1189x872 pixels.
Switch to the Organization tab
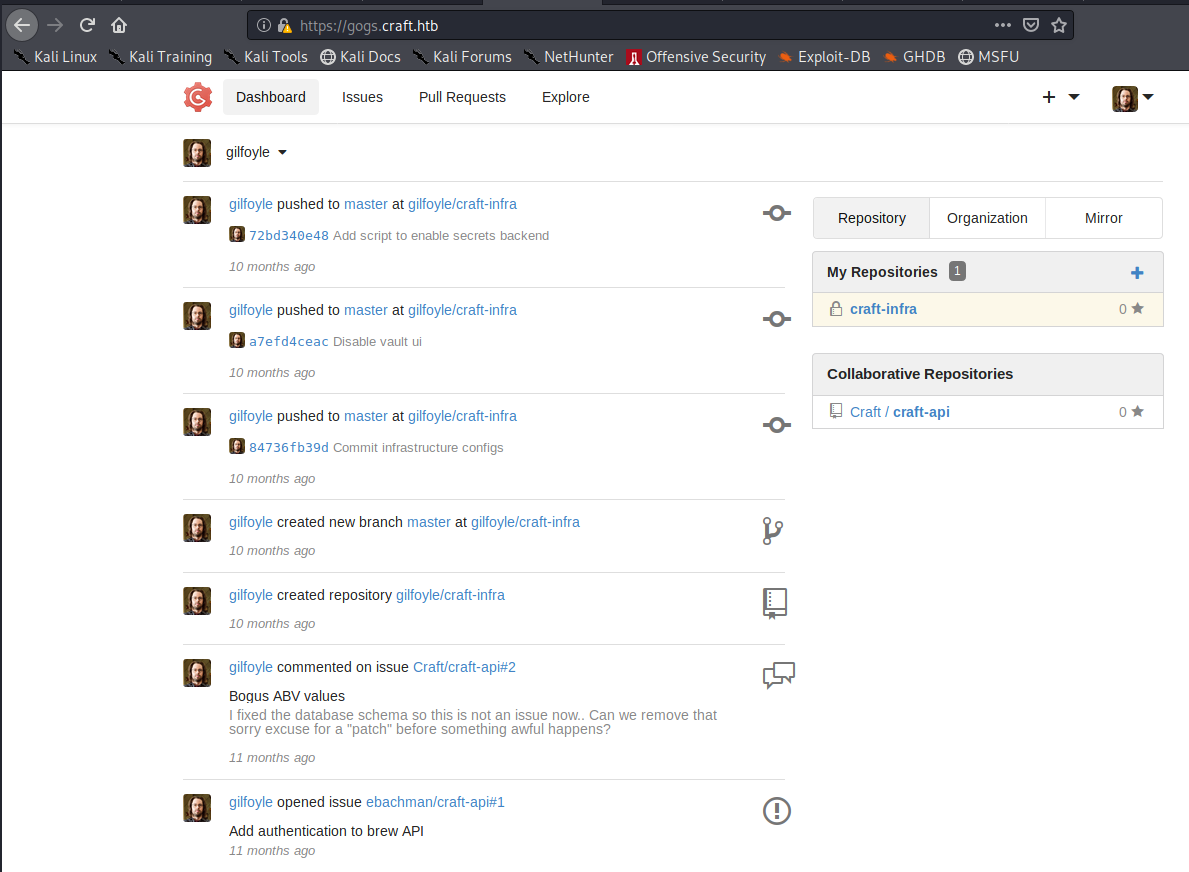[x=987, y=218]
